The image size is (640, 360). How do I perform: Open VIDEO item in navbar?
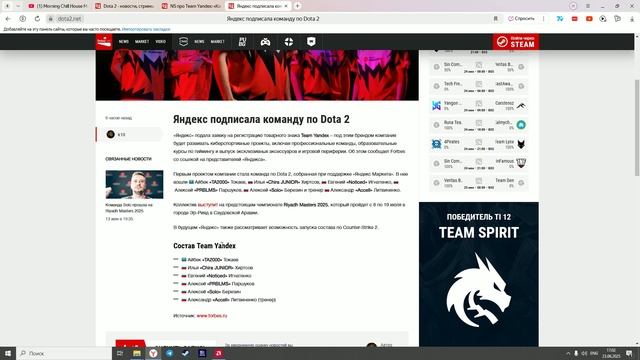coord(160,42)
